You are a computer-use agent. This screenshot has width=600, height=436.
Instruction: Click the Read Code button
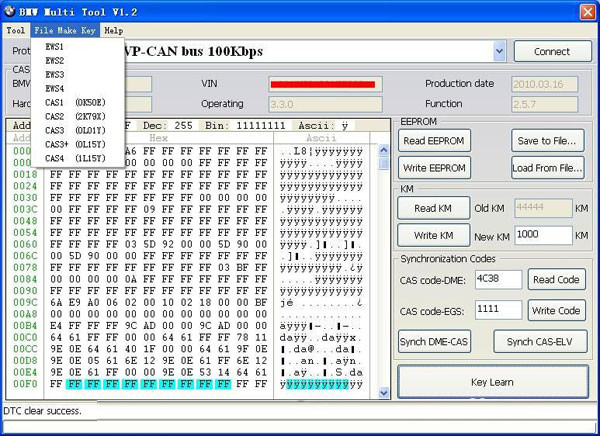pyautogui.click(x=556, y=279)
